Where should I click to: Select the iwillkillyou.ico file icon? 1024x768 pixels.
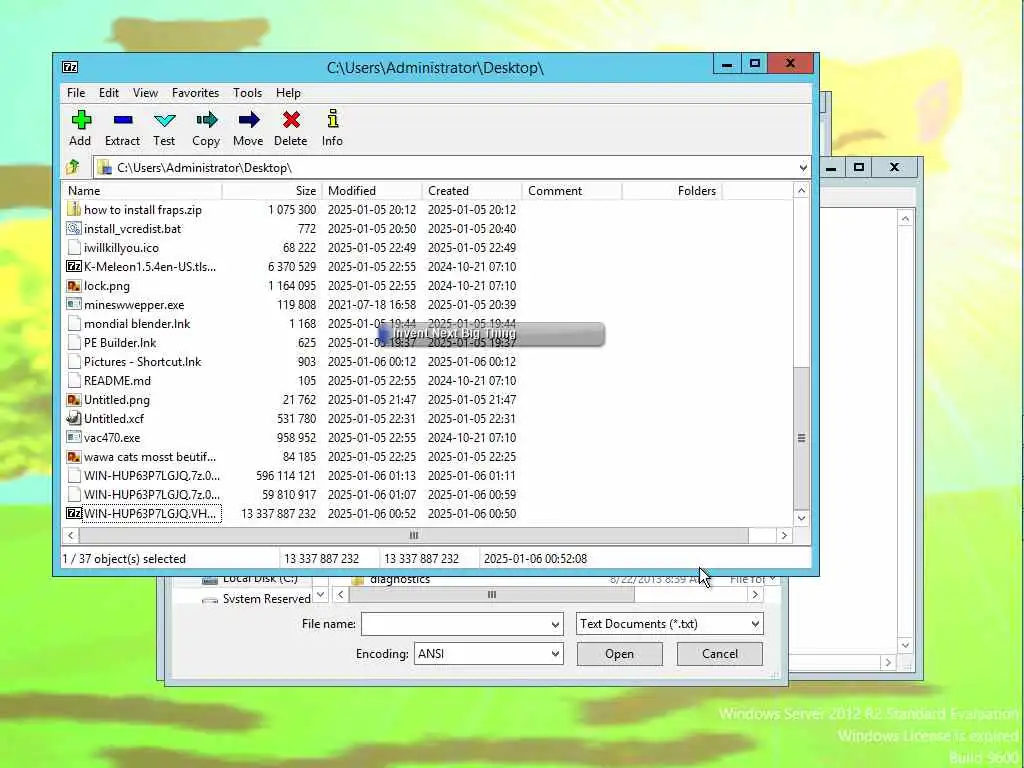pyautogui.click(x=74, y=248)
